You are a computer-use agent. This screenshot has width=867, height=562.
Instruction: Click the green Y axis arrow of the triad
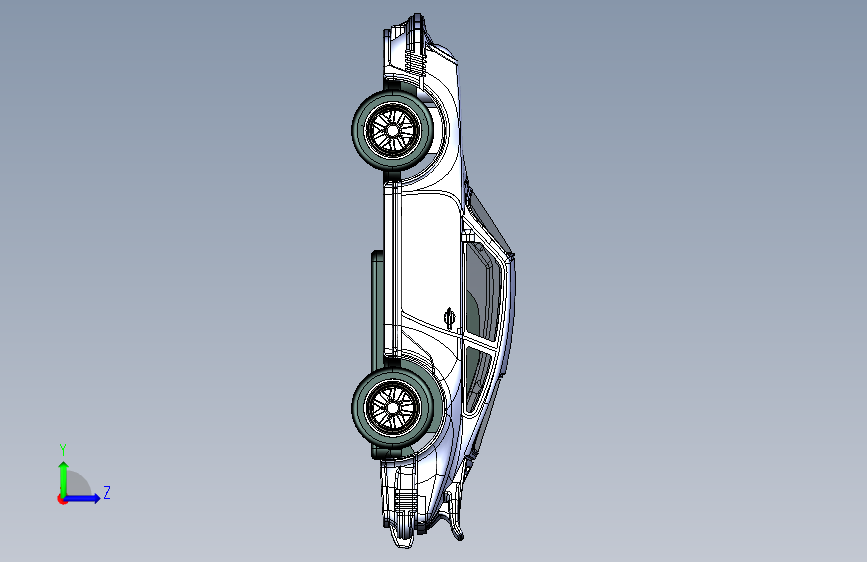[64, 478]
